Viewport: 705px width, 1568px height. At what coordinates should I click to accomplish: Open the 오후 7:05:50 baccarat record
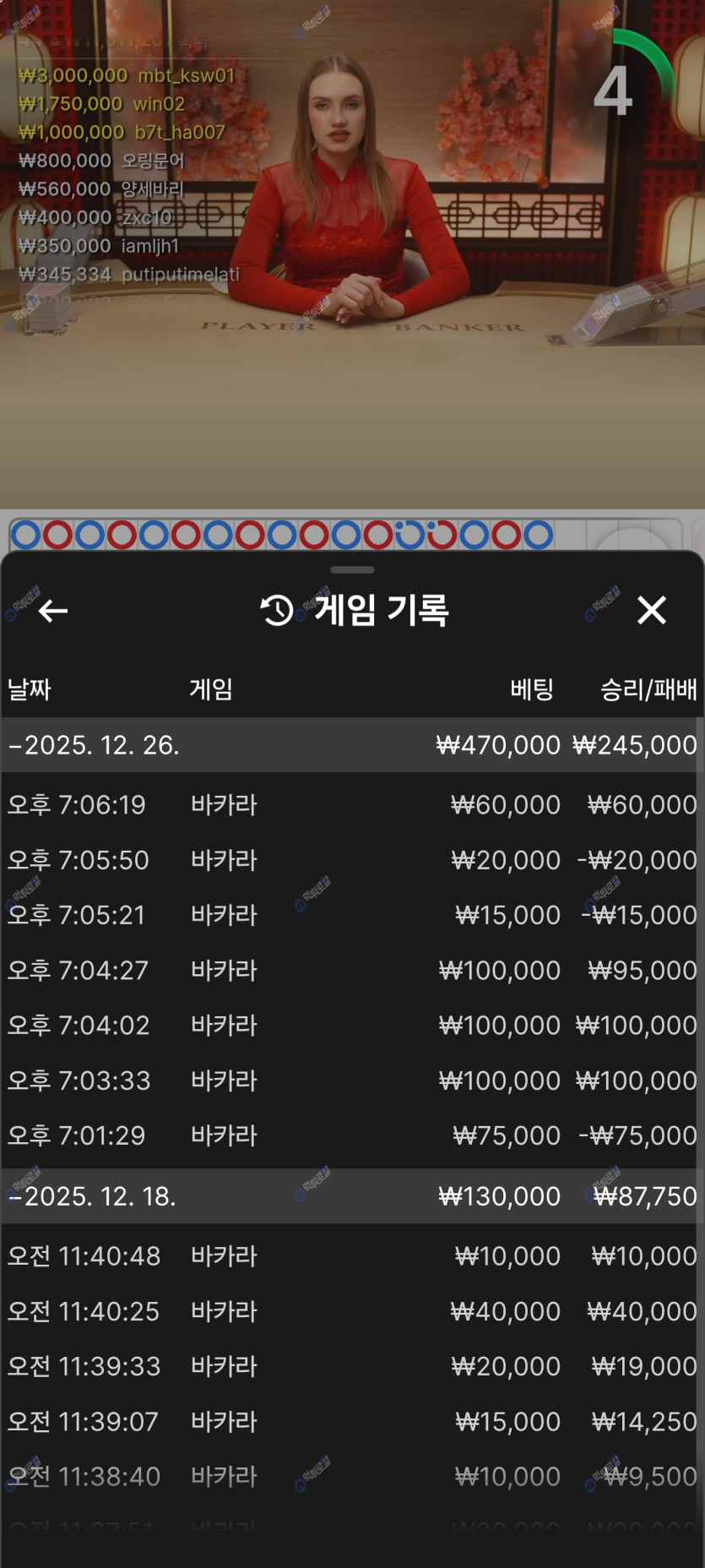click(352, 860)
